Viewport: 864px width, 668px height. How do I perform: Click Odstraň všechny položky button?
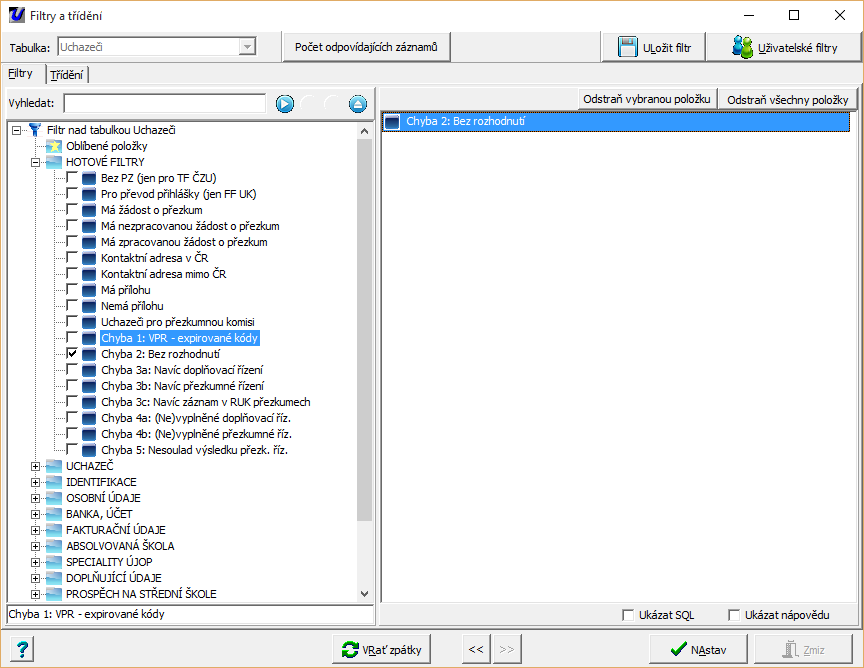point(788,100)
